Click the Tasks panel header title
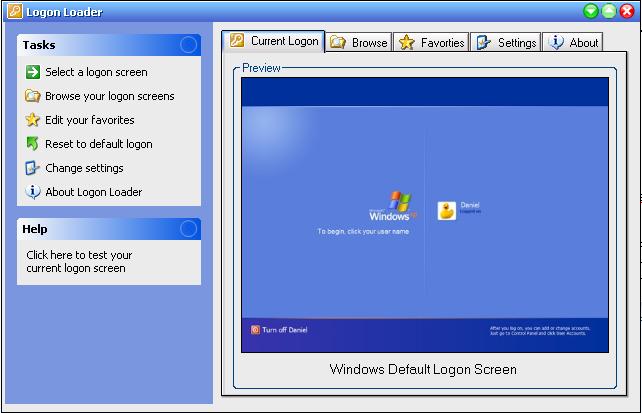 coord(39,45)
